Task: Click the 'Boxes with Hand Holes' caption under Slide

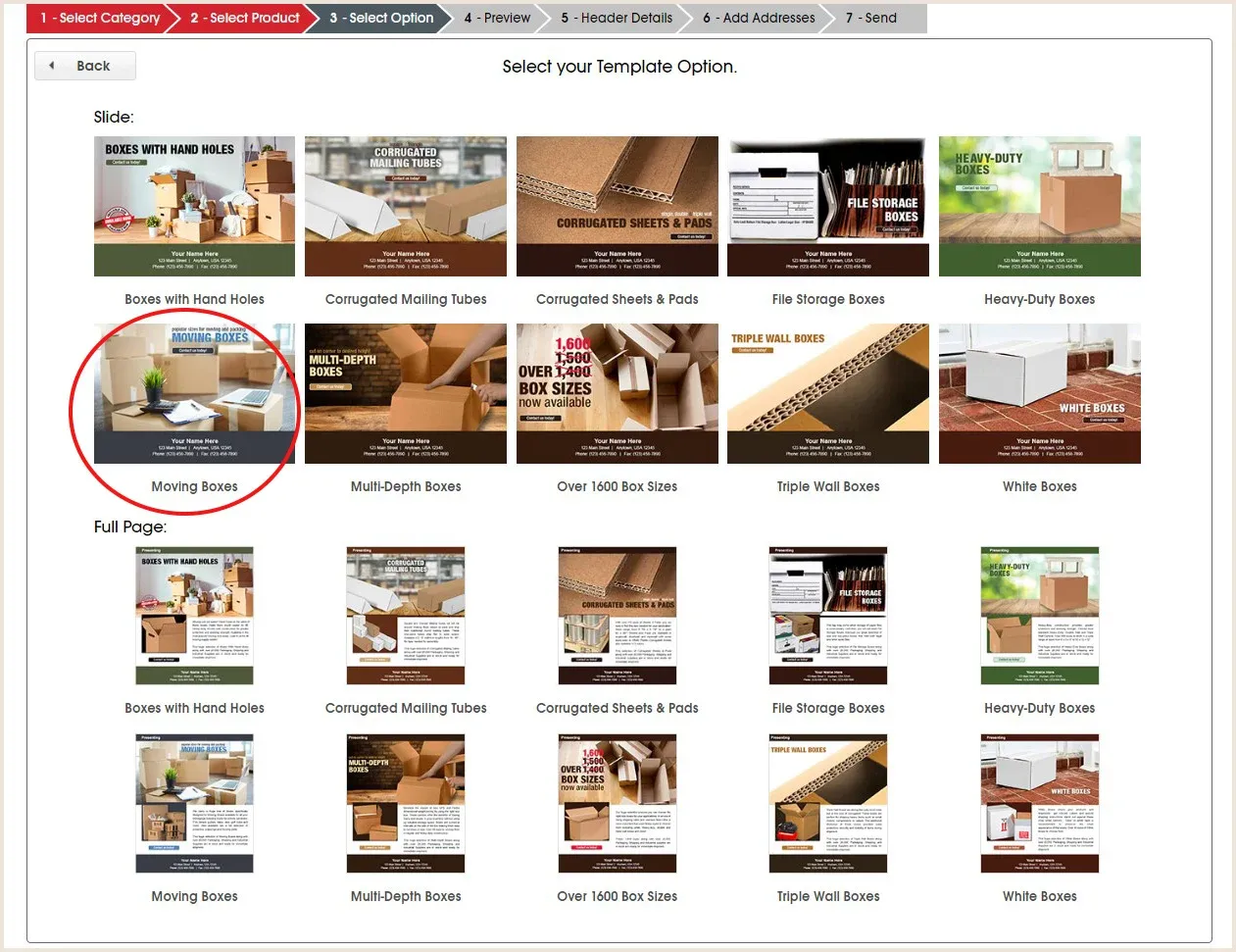Action: (x=194, y=299)
